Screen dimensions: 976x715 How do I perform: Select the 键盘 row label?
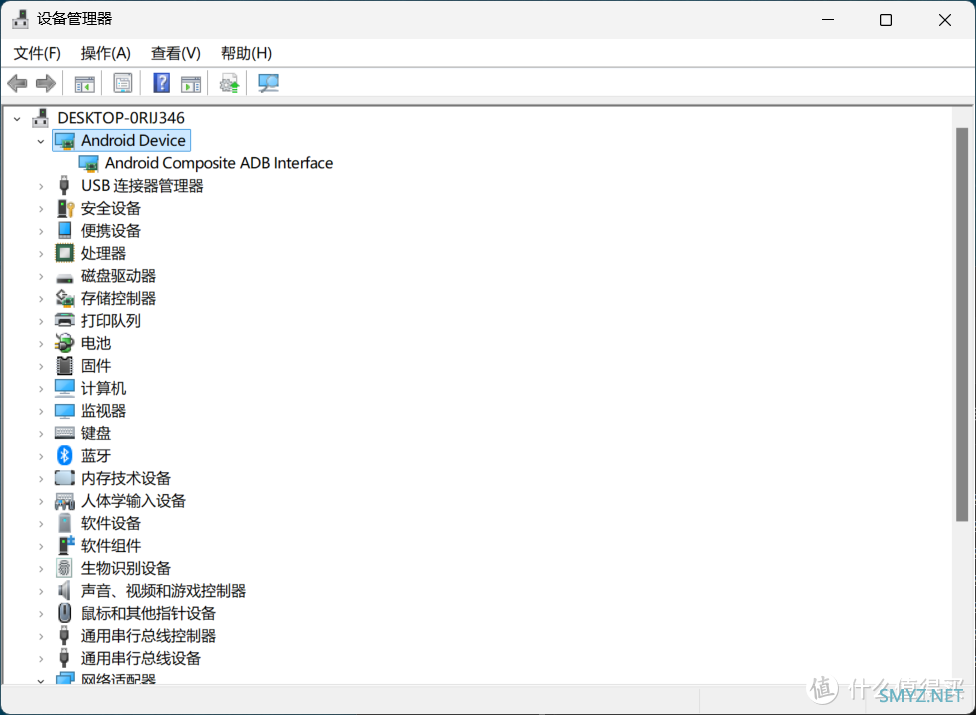pyautogui.click(x=96, y=433)
